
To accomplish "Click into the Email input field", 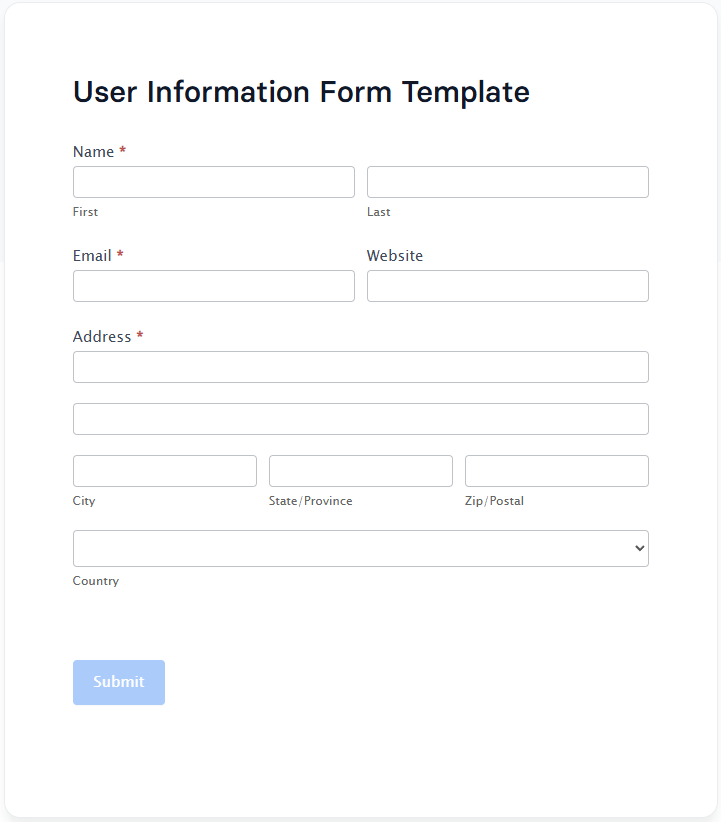I will (x=213, y=286).
